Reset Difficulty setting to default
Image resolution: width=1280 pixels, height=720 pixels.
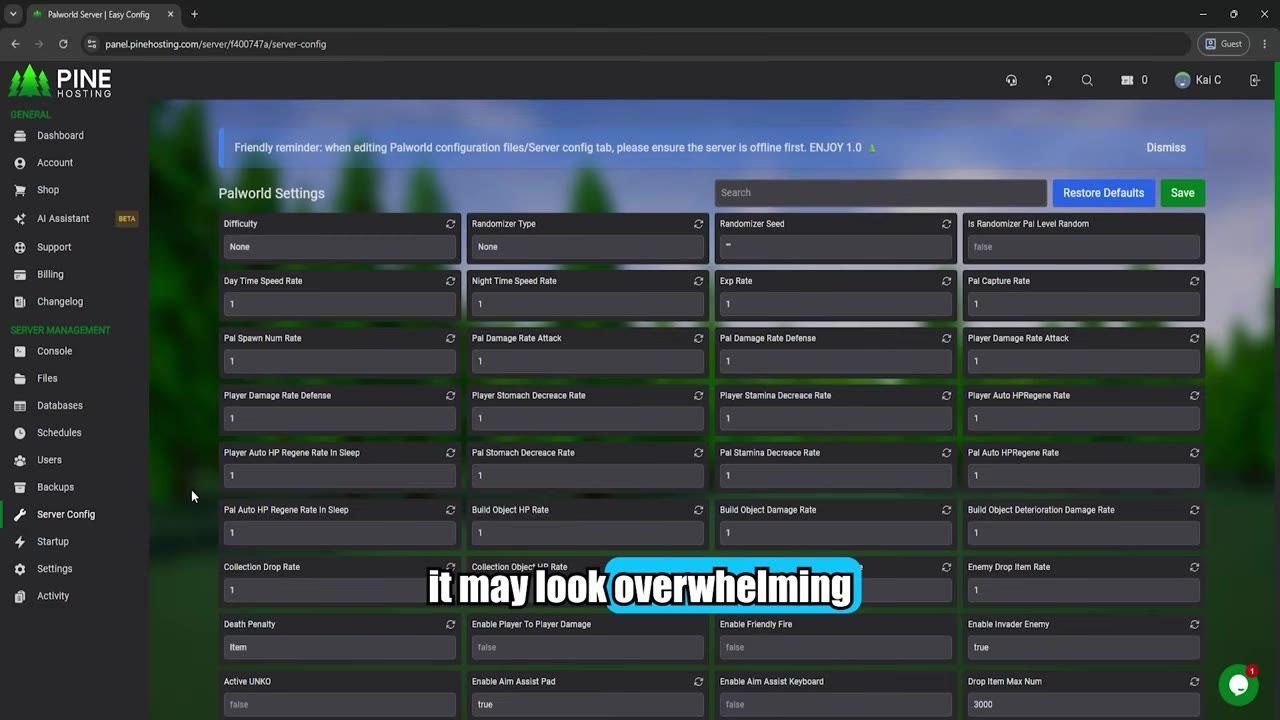450,224
